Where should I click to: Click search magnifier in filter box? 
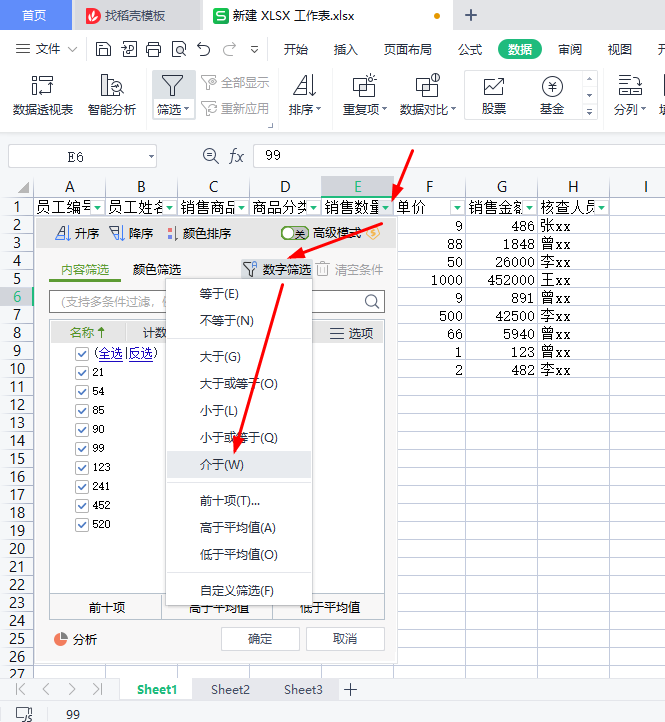pyautogui.click(x=372, y=302)
